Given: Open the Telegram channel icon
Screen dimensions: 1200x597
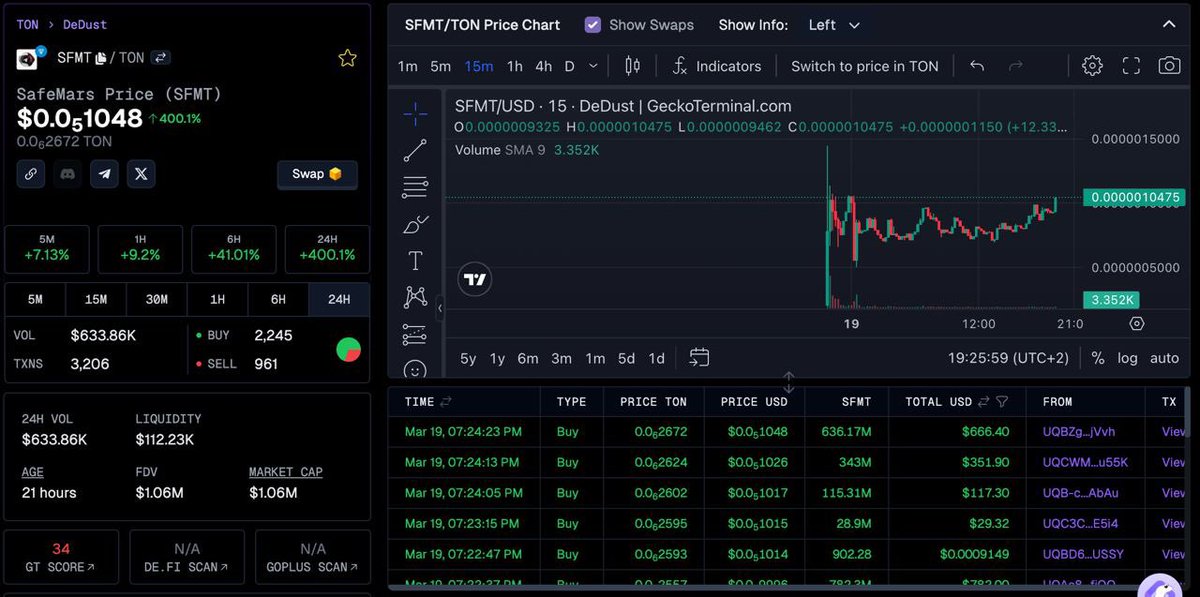Looking at the screenshot, I should coord(104,174).
